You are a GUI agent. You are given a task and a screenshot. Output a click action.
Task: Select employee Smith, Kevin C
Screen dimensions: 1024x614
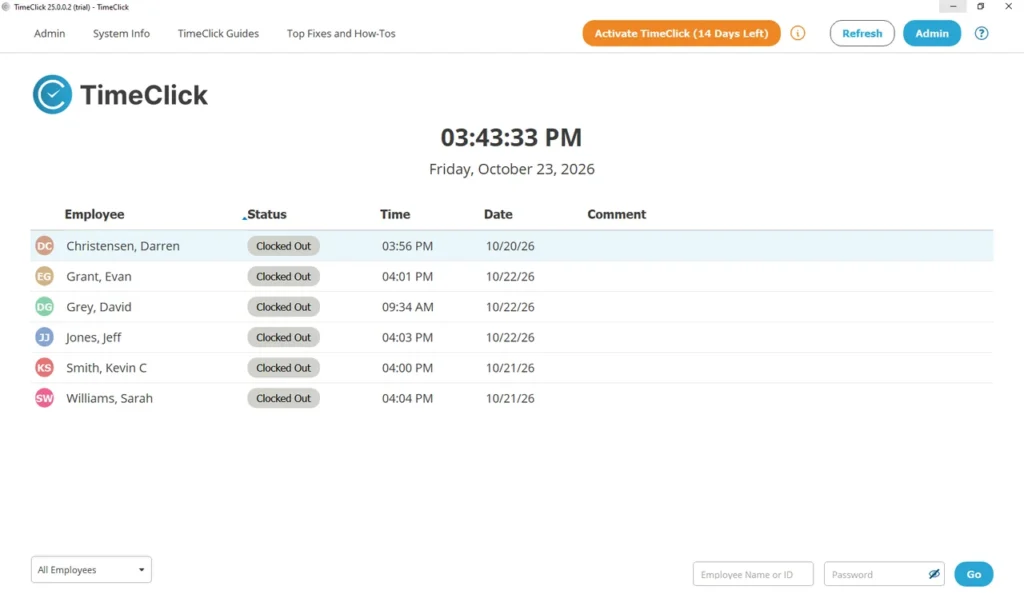106,368
